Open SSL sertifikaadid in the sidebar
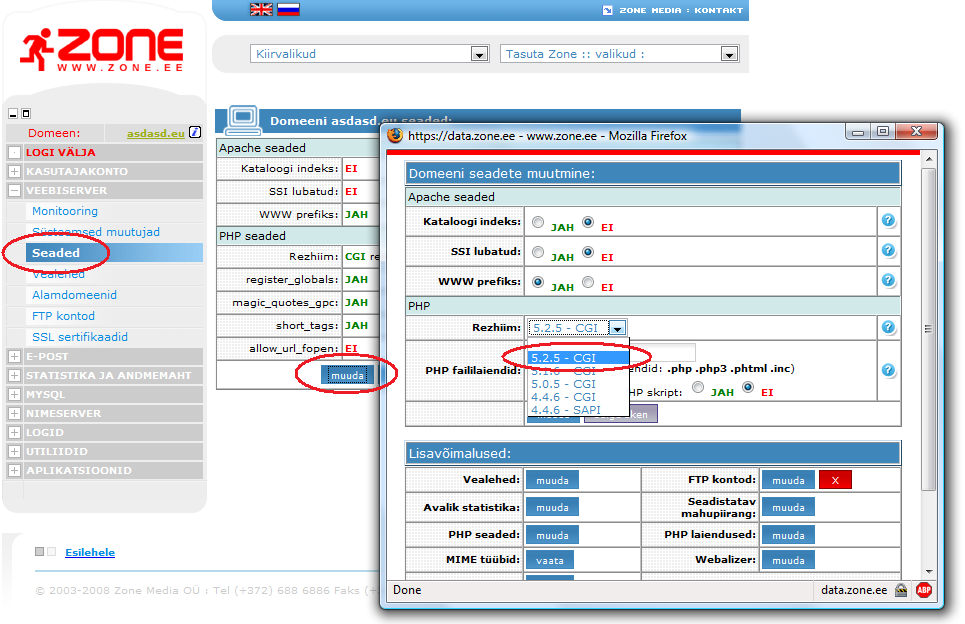The width and height of the screenshot is (965, 624). 80,337
